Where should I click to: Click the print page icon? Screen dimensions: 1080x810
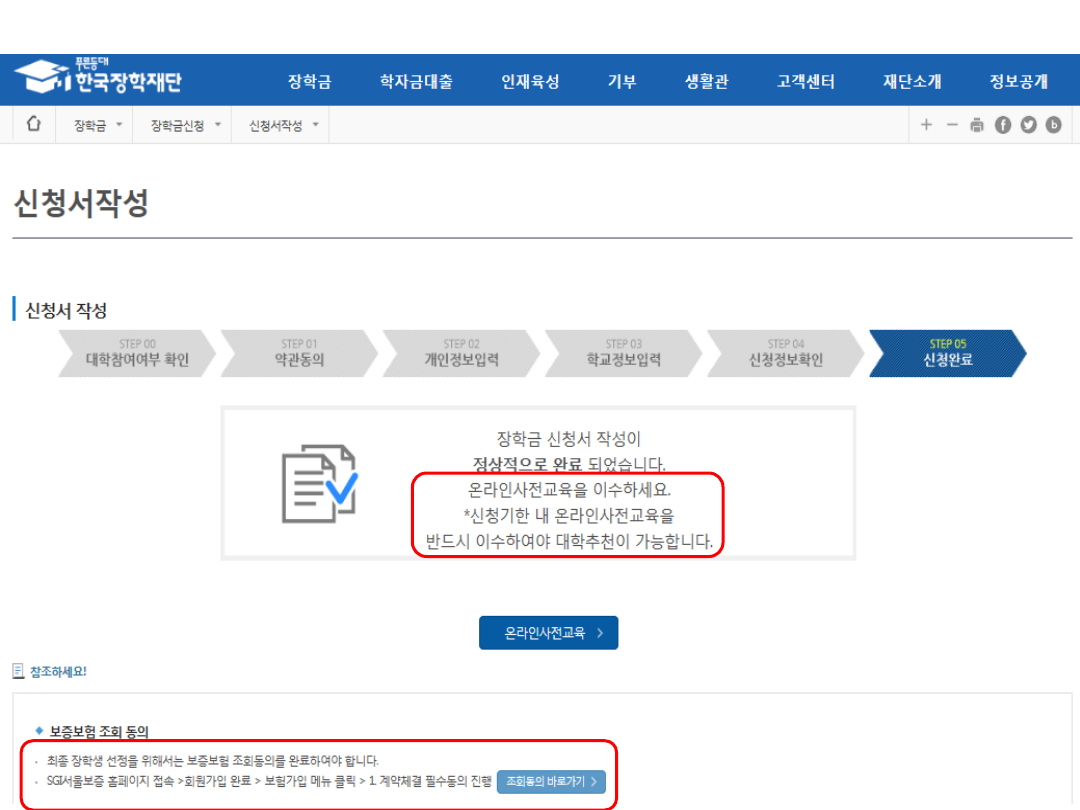[977, 125]
